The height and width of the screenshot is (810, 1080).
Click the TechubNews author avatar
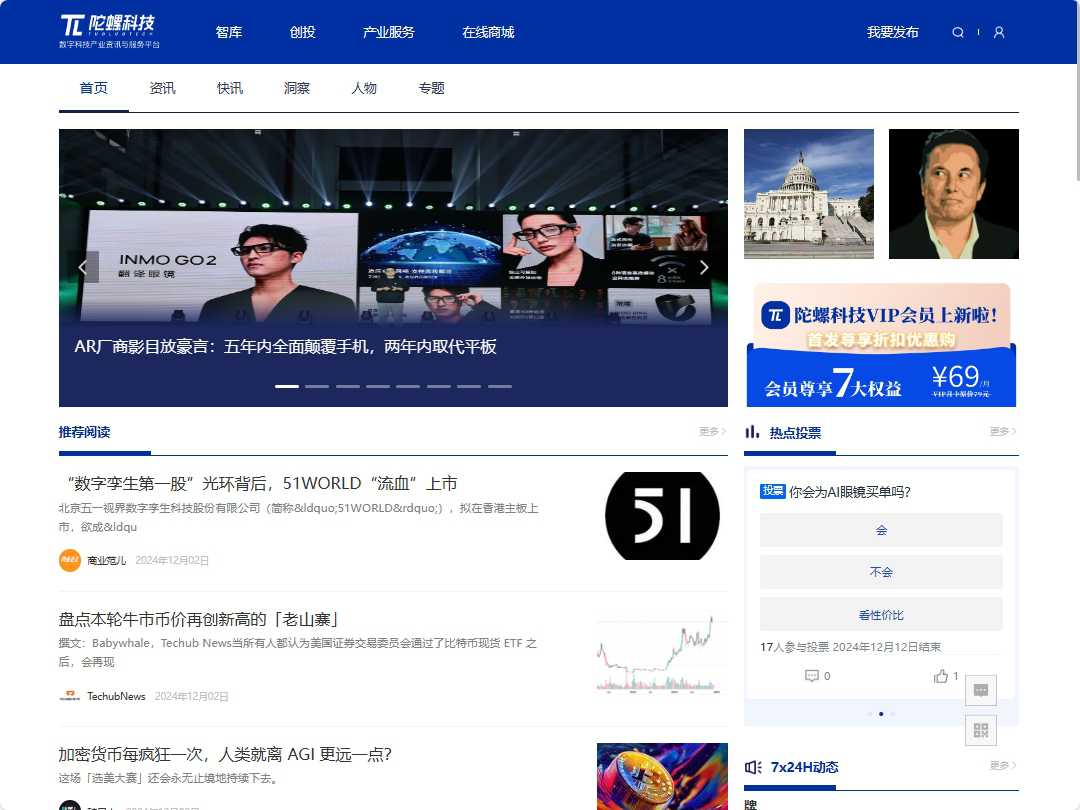[70, 696]
